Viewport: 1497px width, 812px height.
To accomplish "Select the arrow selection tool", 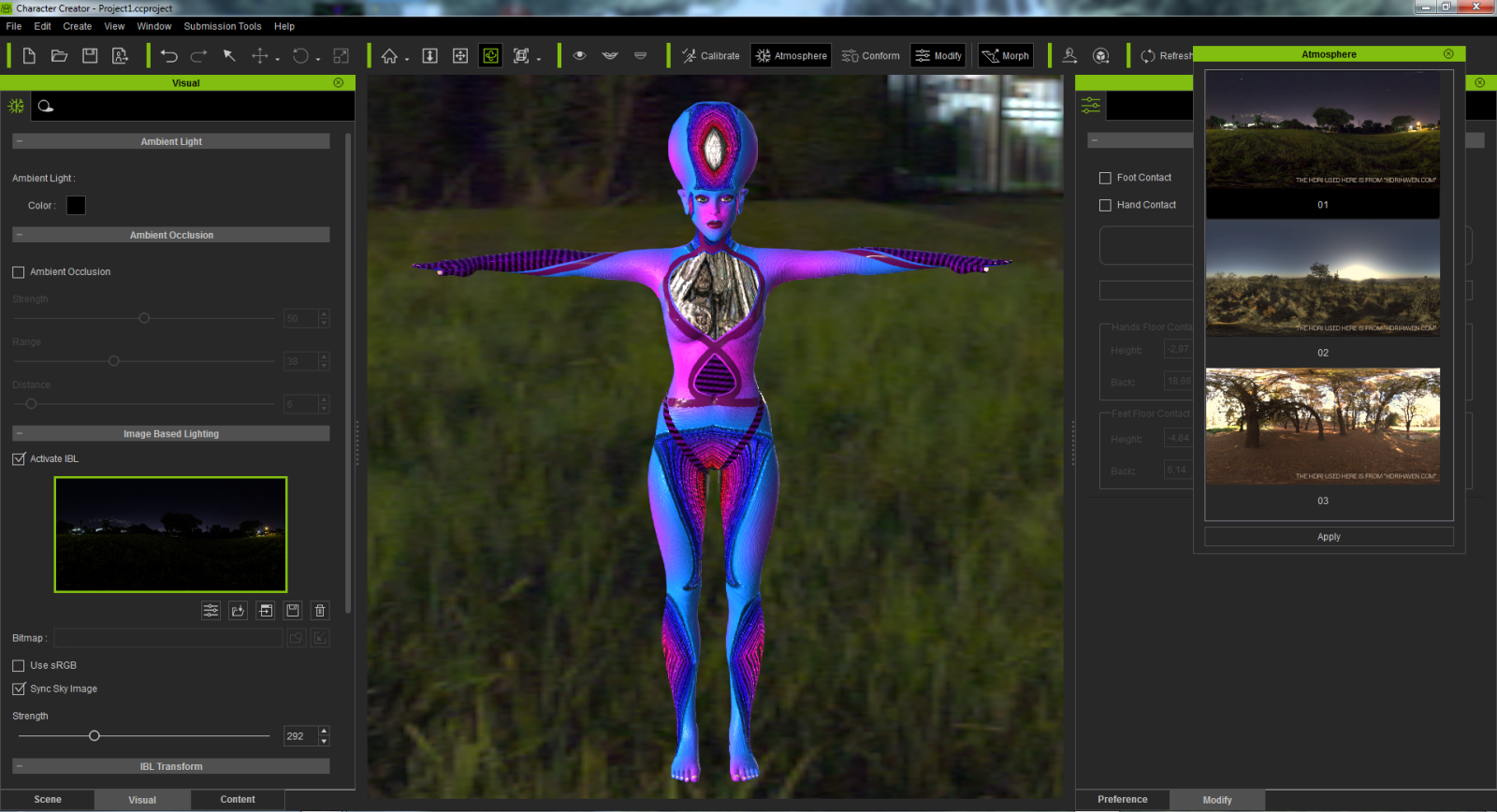I will point(229,56).
